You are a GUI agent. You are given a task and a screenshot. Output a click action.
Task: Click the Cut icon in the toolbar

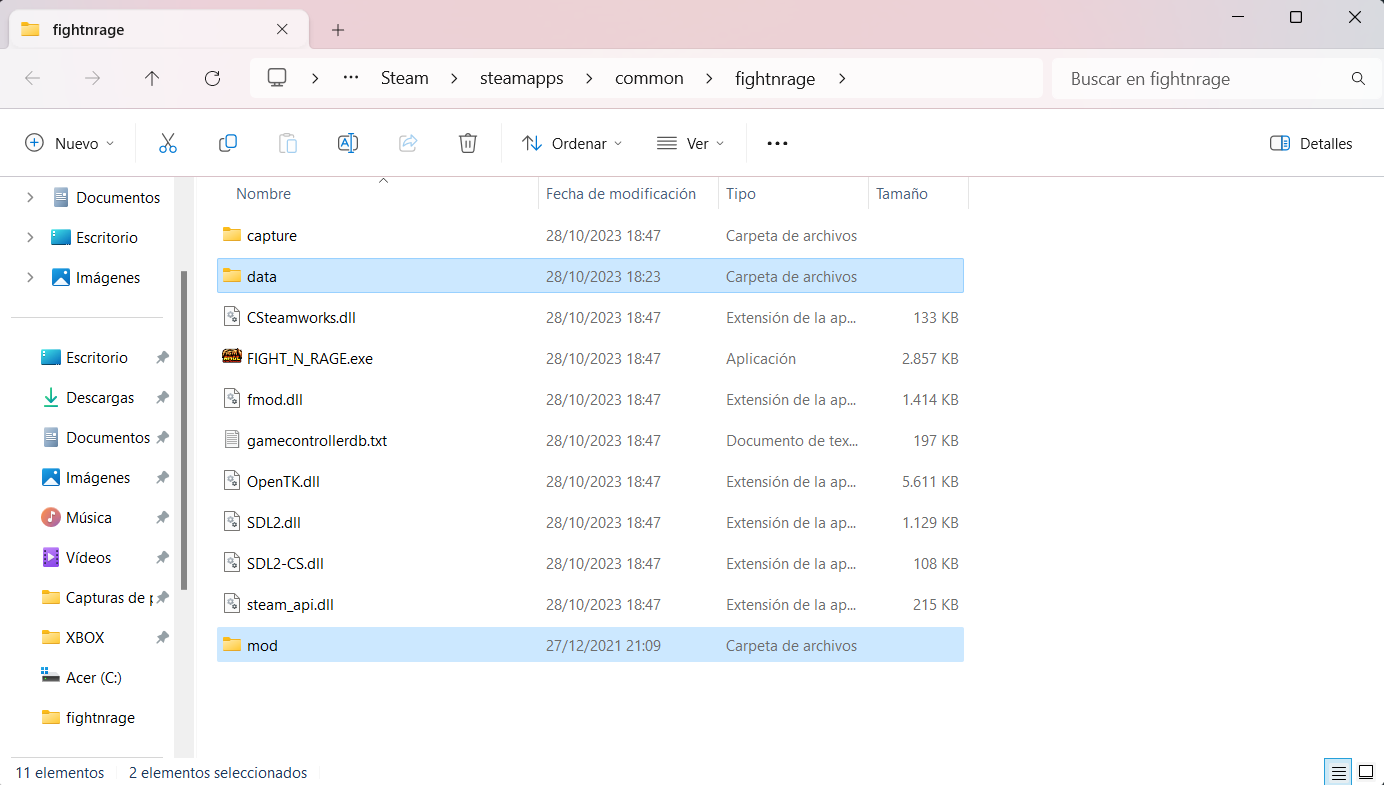[168, 142]
